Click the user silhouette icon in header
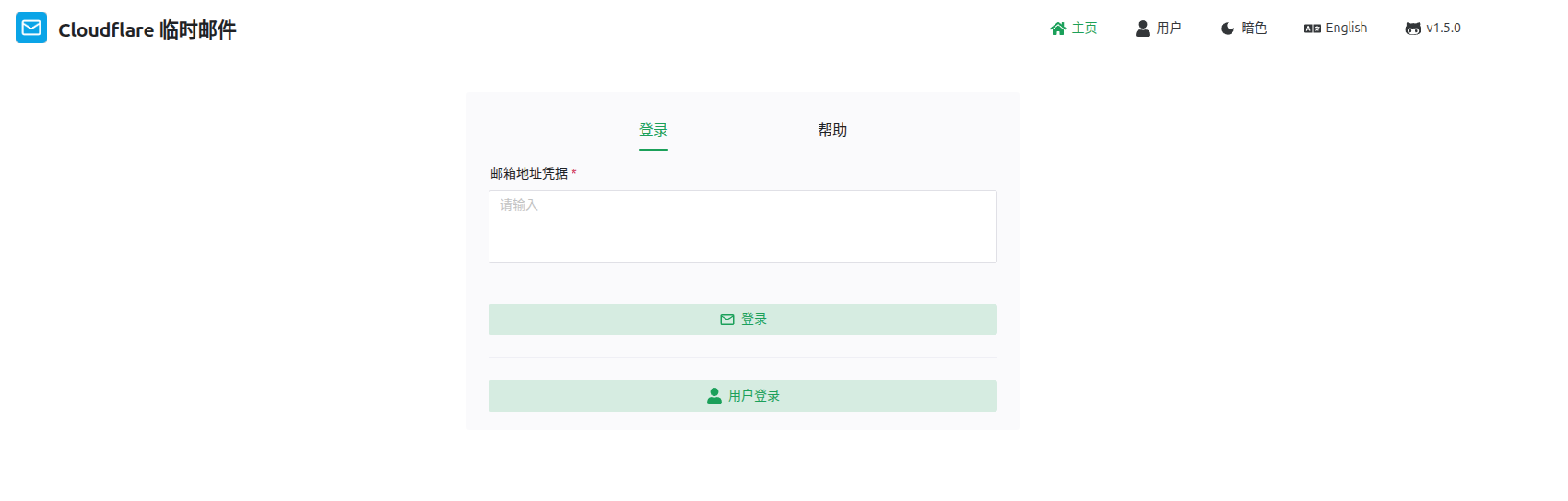 (x=1143, y=29)
